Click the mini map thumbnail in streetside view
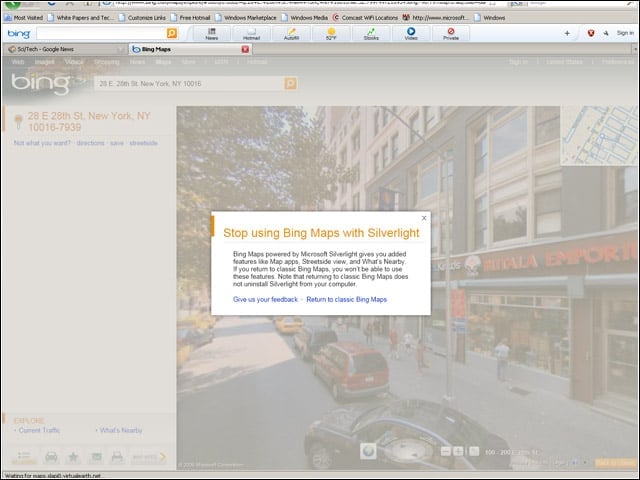640x480 pixels. 600,136
